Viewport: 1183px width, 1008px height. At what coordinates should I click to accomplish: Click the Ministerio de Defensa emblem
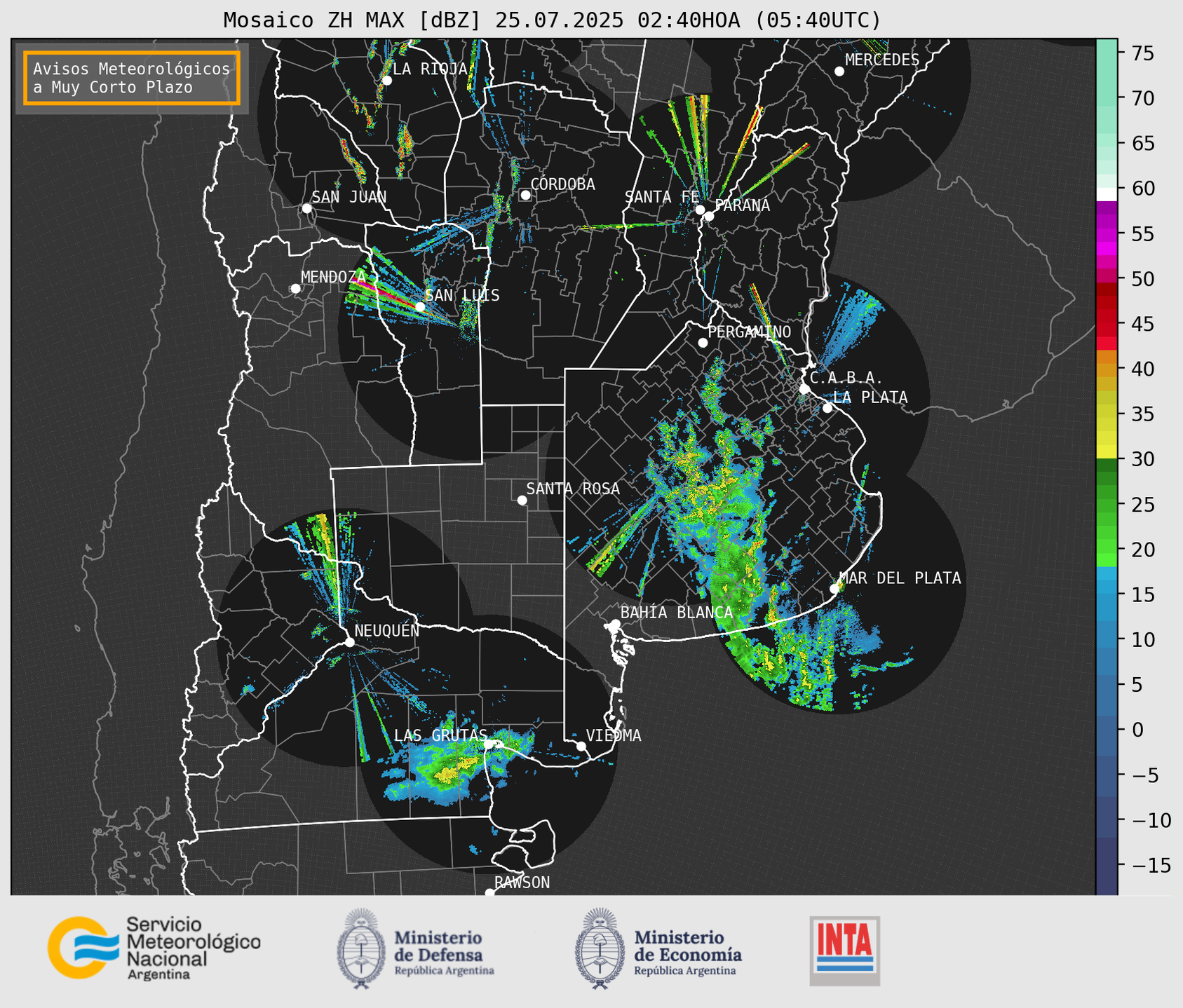tap(360, 948)
